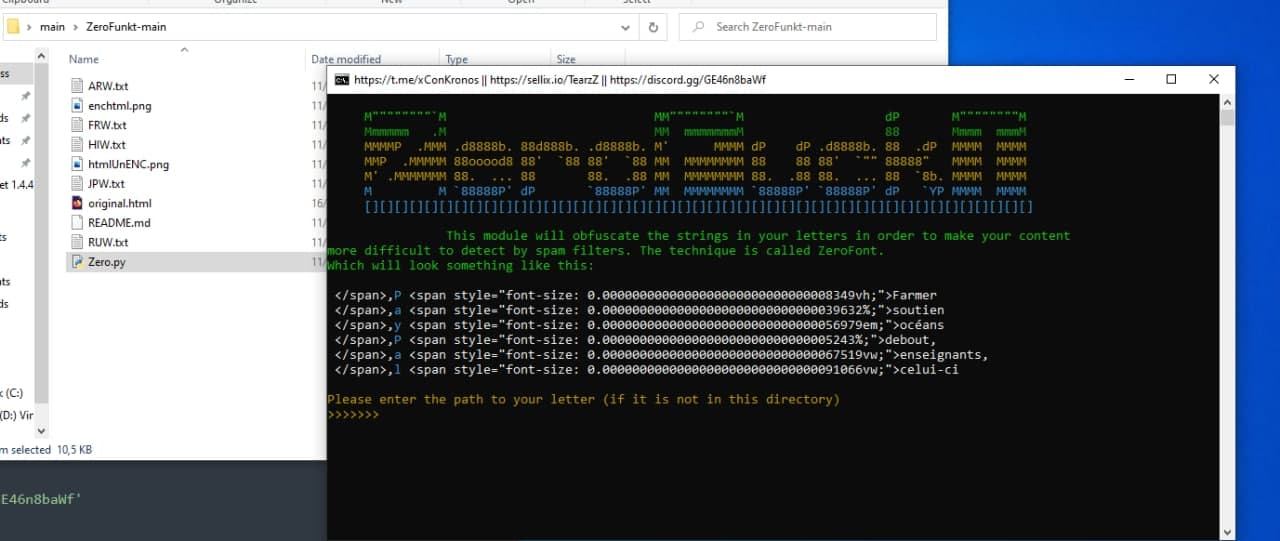Open the address bar history dropdown

[627, 27]
